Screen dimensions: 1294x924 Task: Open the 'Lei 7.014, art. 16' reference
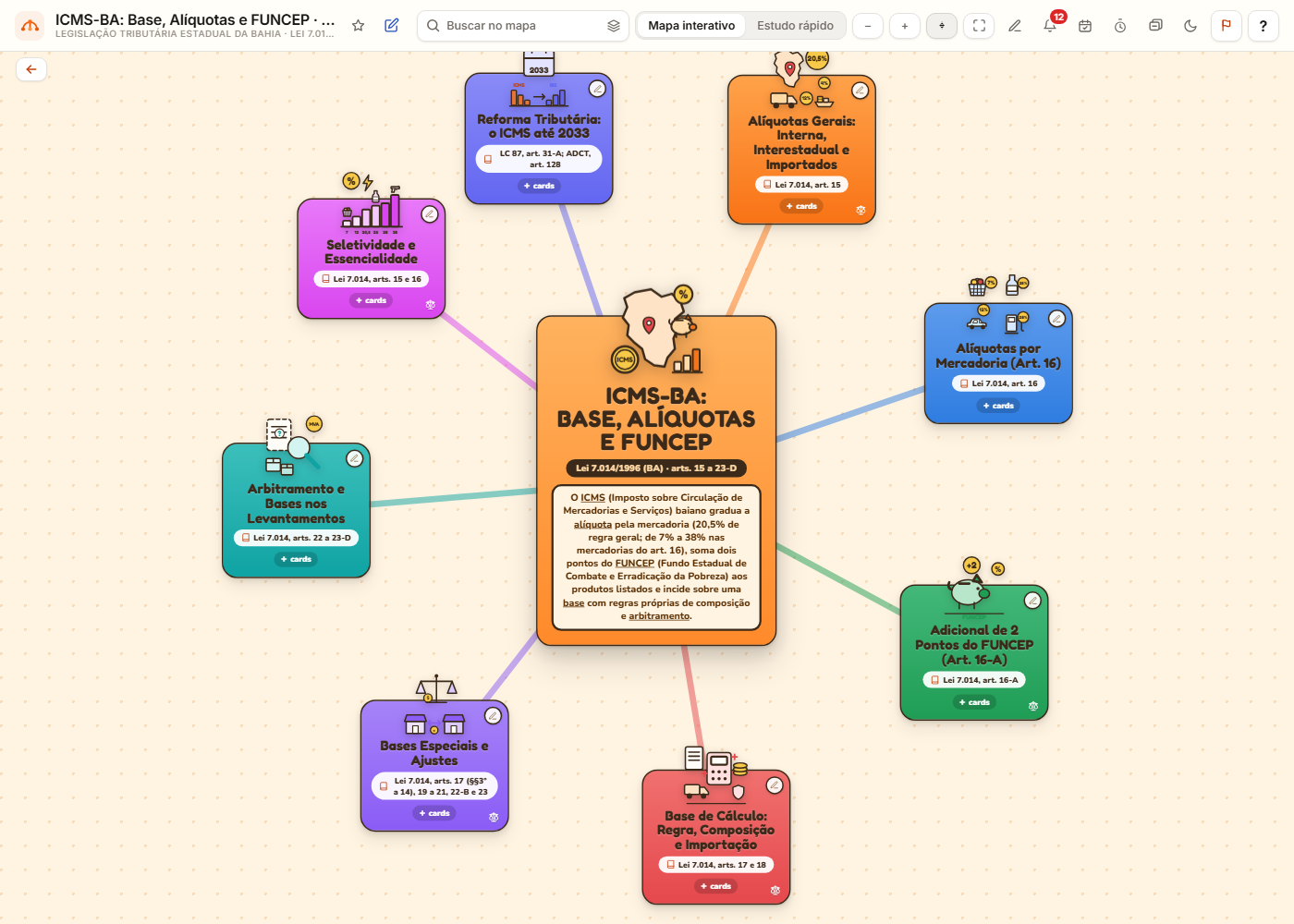click(x=998, y=383)
